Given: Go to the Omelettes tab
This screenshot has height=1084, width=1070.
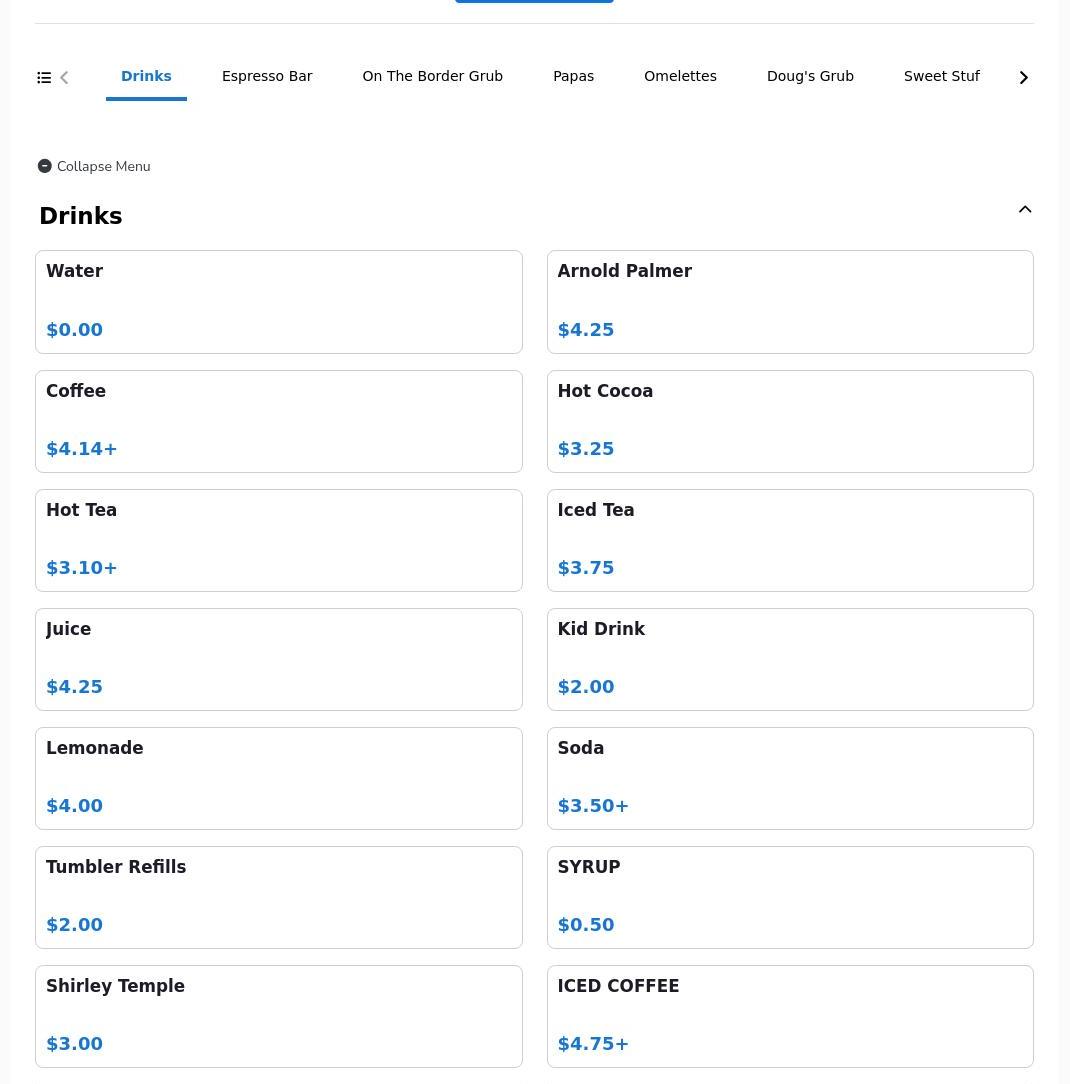Looking at the screenshot, I should [680, 77].
